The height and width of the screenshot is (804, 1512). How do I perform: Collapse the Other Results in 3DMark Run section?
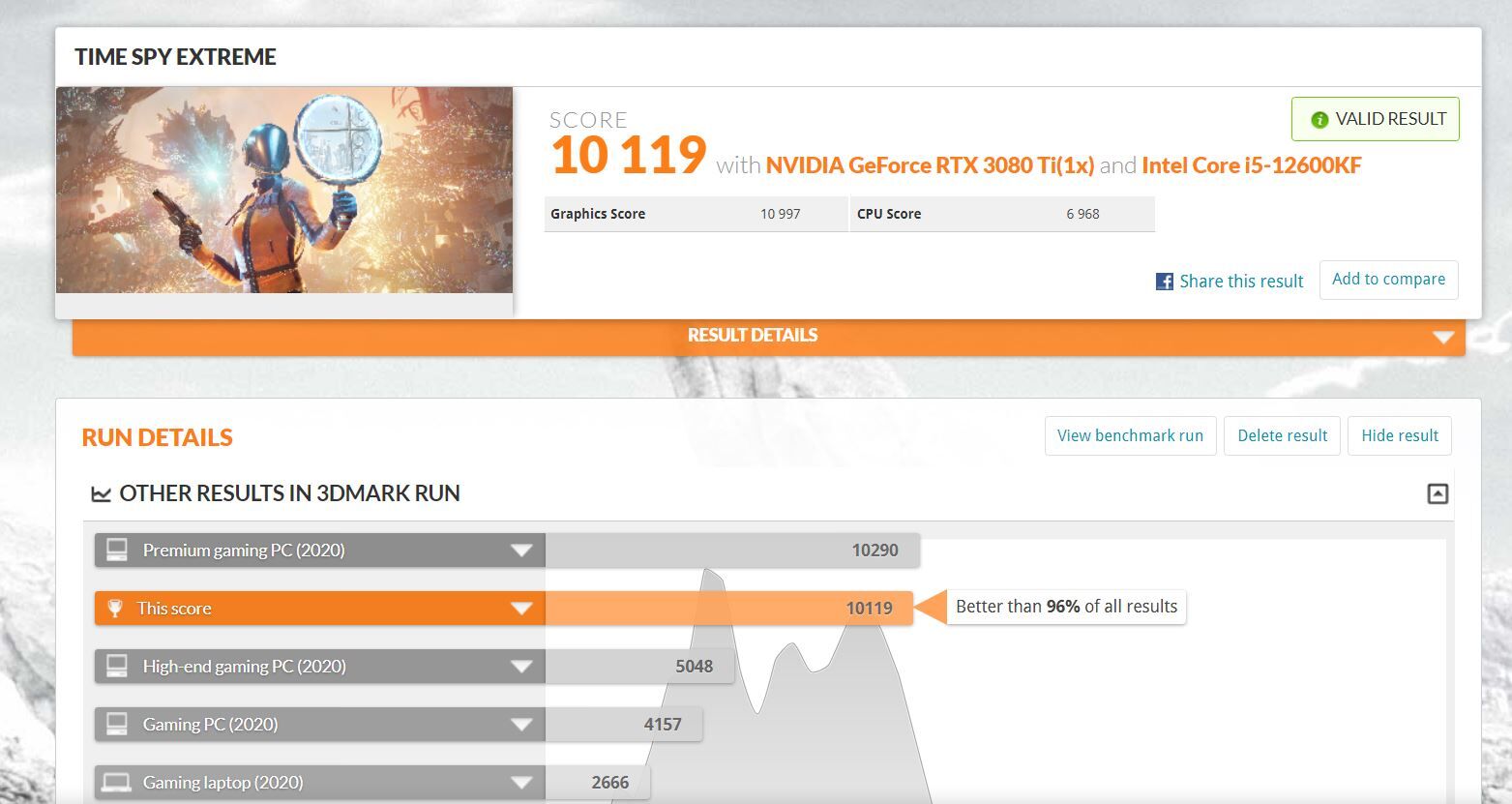click(1438, 494)
